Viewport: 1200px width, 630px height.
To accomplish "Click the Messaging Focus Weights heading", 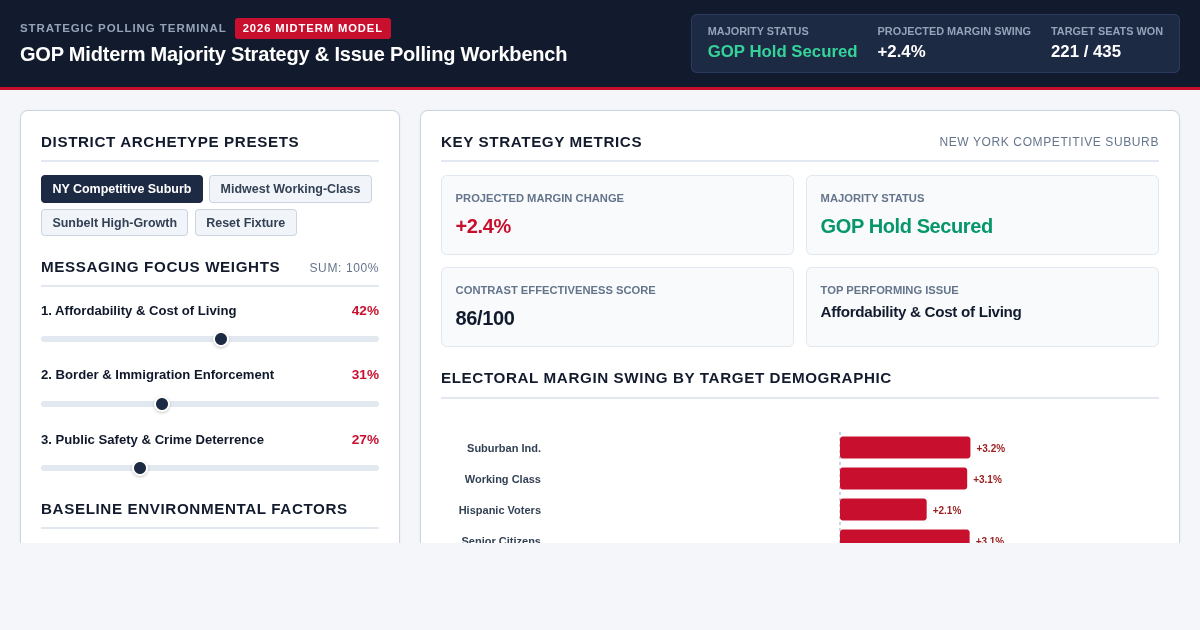I will point(160,267).
